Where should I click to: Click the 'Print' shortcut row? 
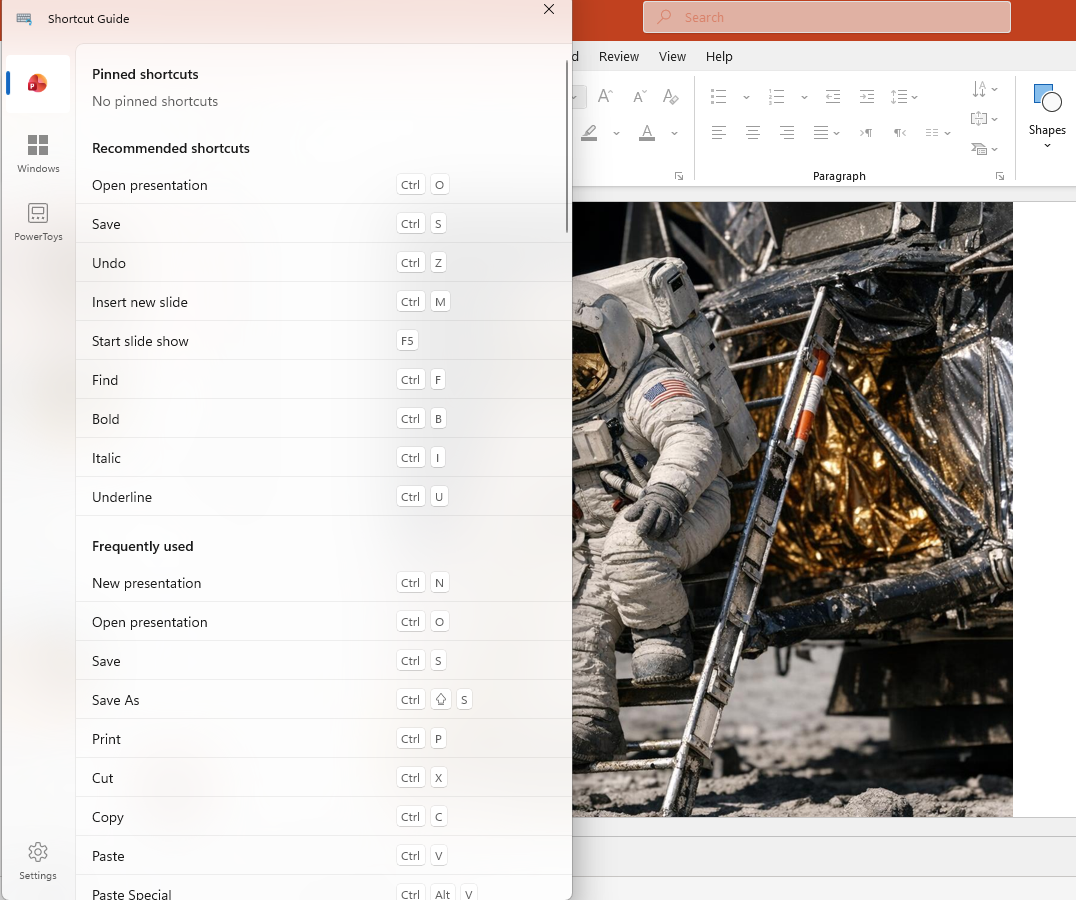[x=323, y=739]
